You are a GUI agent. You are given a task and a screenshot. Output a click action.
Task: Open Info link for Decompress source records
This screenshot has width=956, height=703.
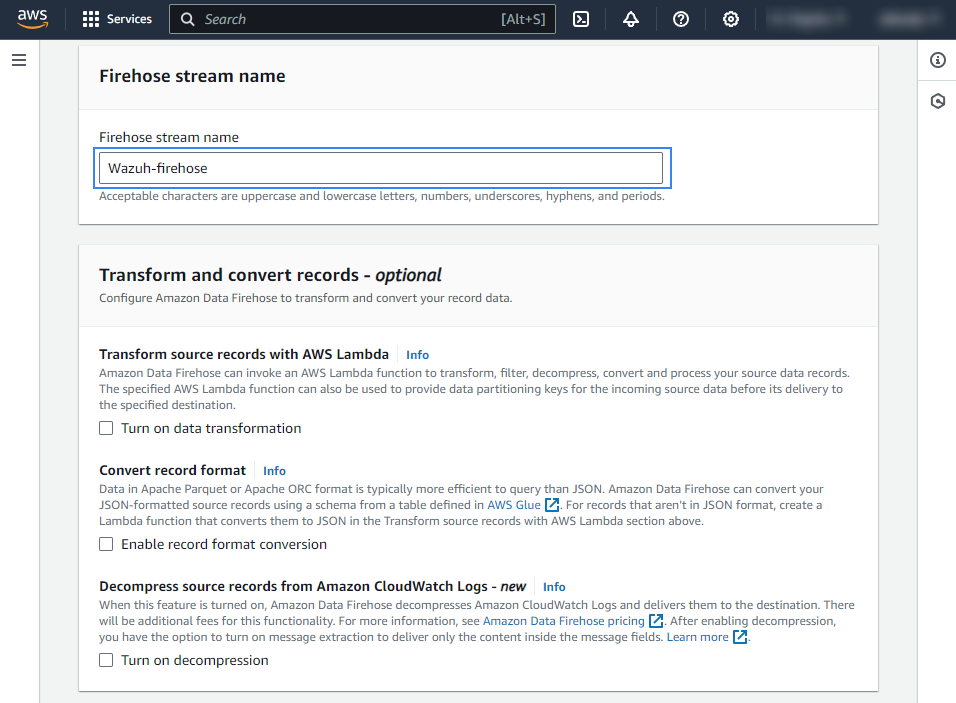[x=554, y=587]
